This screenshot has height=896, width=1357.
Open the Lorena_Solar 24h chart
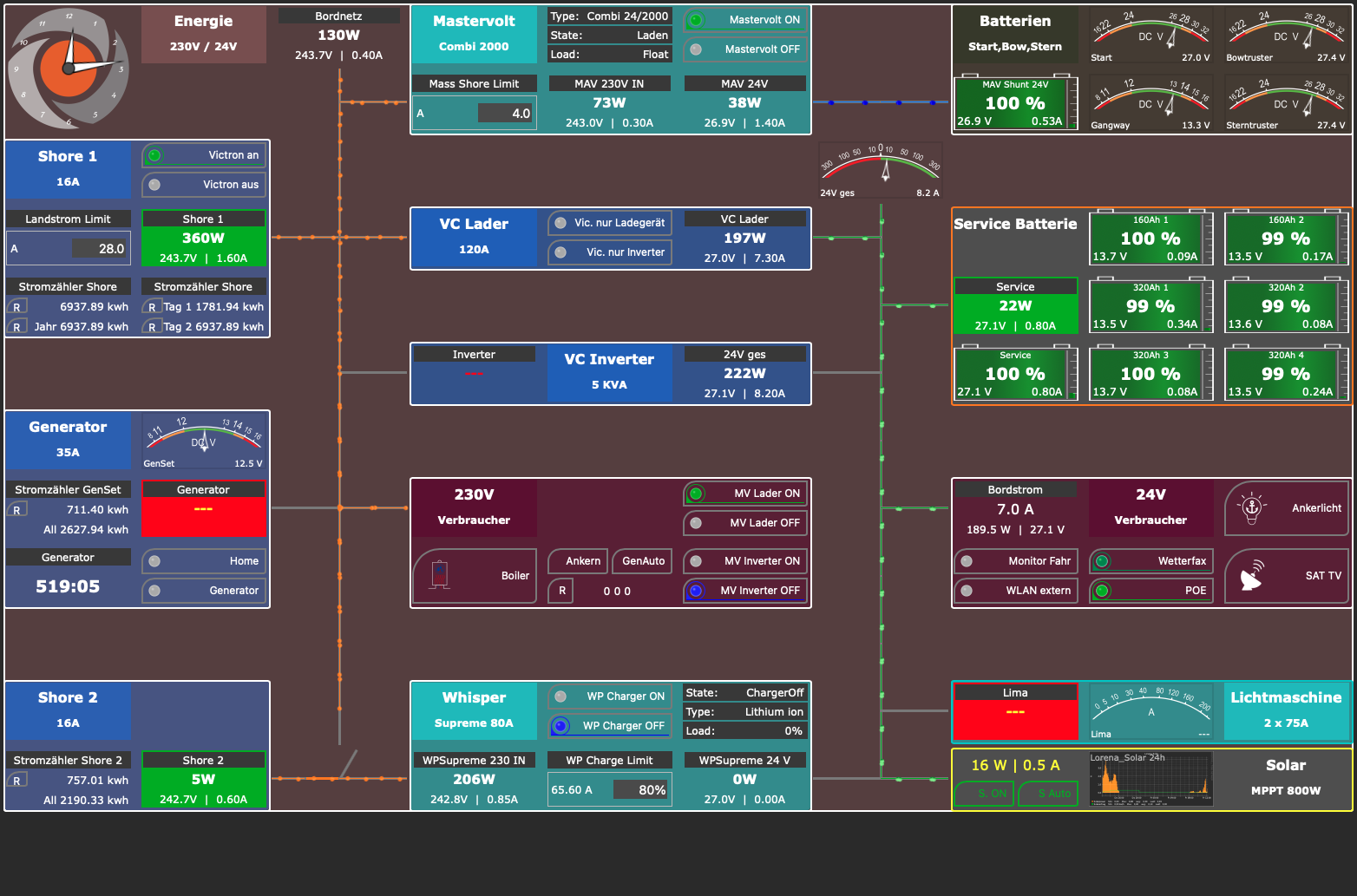tap(1150, 778)
